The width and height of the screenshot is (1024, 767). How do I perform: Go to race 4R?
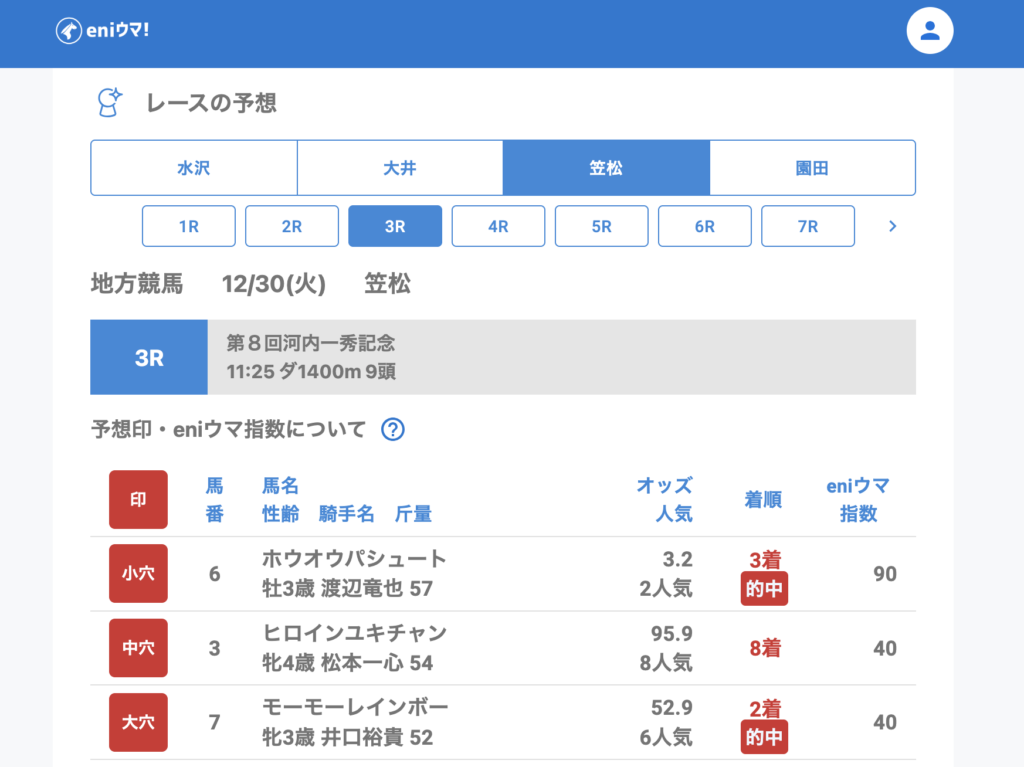(498, 226)
